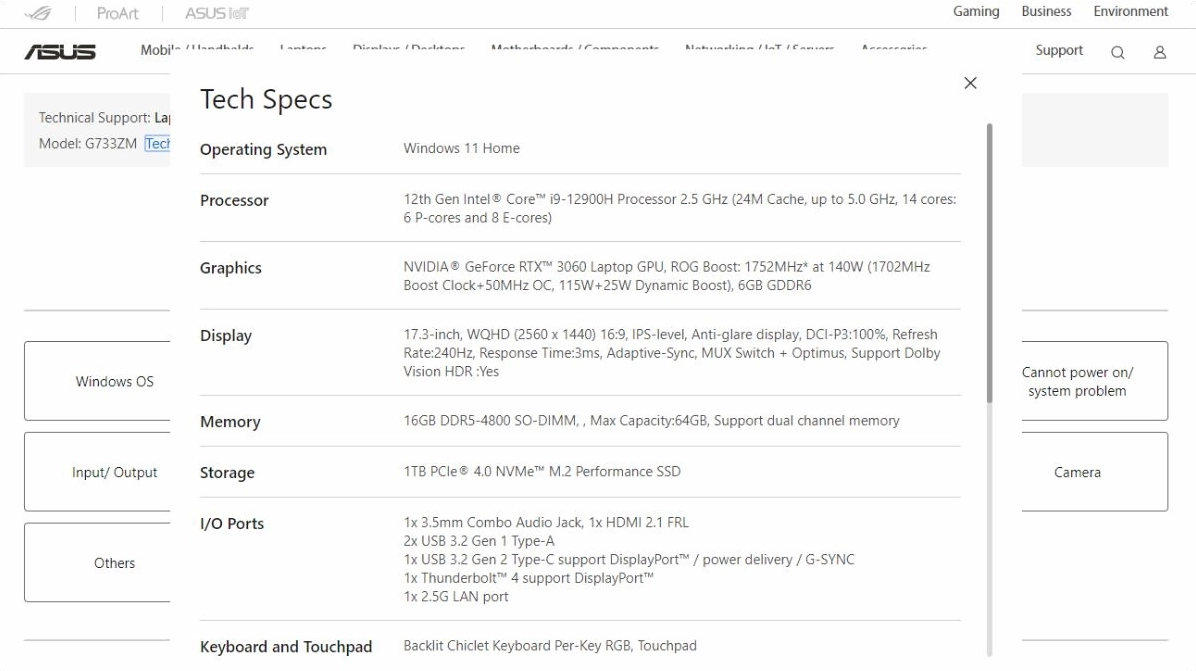
Task: Click the ROG logo icon
Action: (37, 13)
